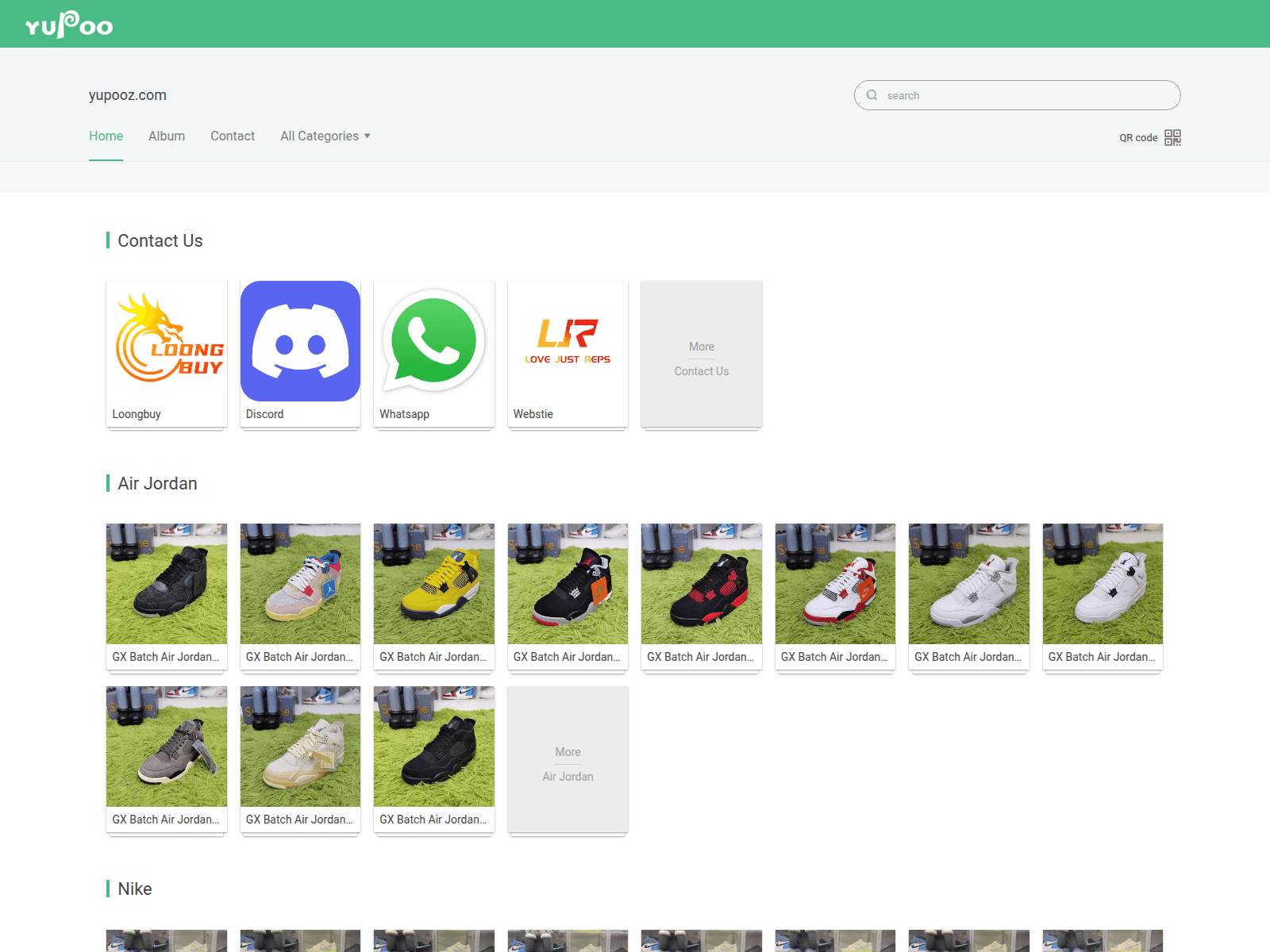This screenshot has width=1270, height=952.
Task: Click the Webstie label text
Action: tap(533, 414)
